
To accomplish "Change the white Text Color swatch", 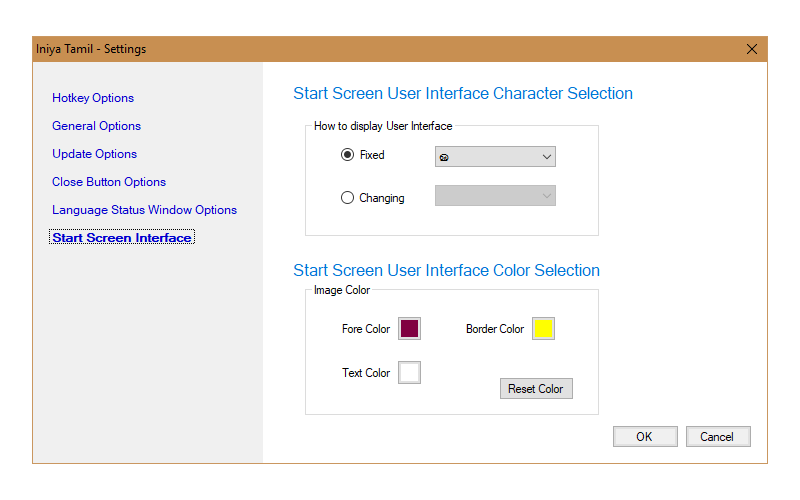I will click(x=409, y=373).
